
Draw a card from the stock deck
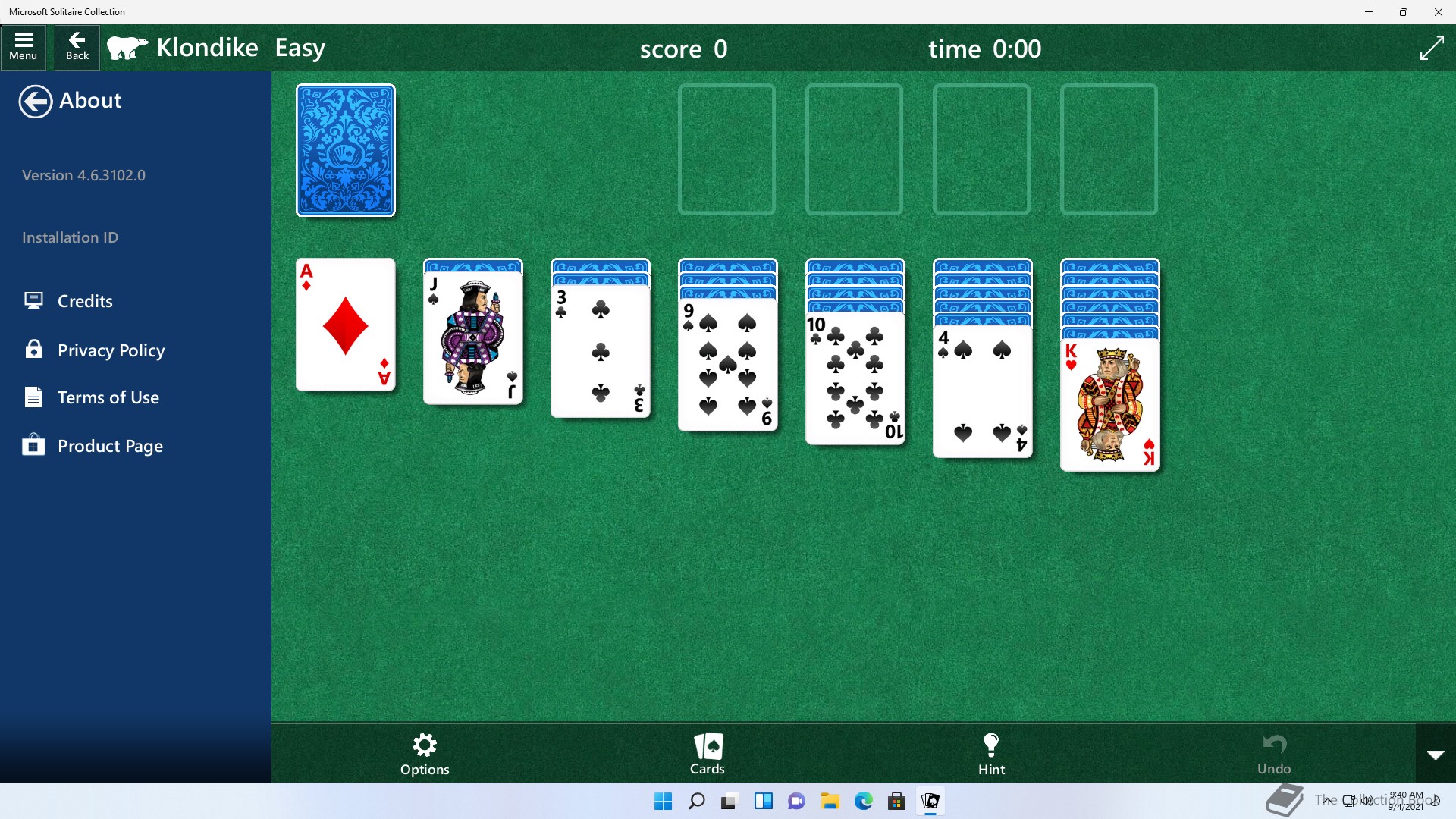point(345,150)
